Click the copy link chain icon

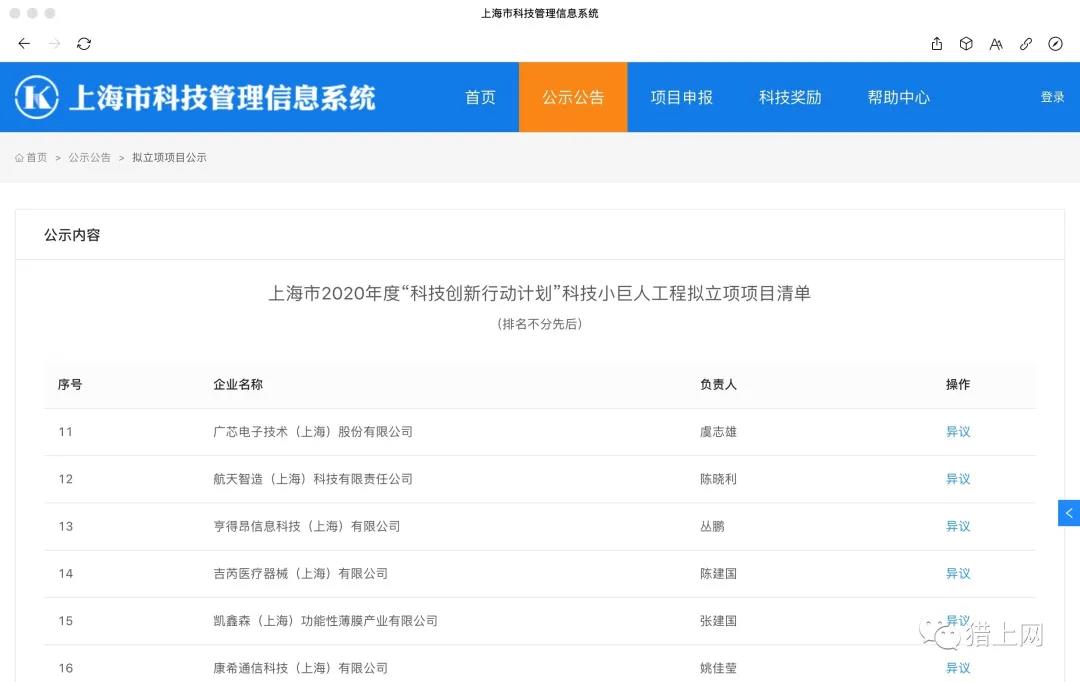[1026, 44]
